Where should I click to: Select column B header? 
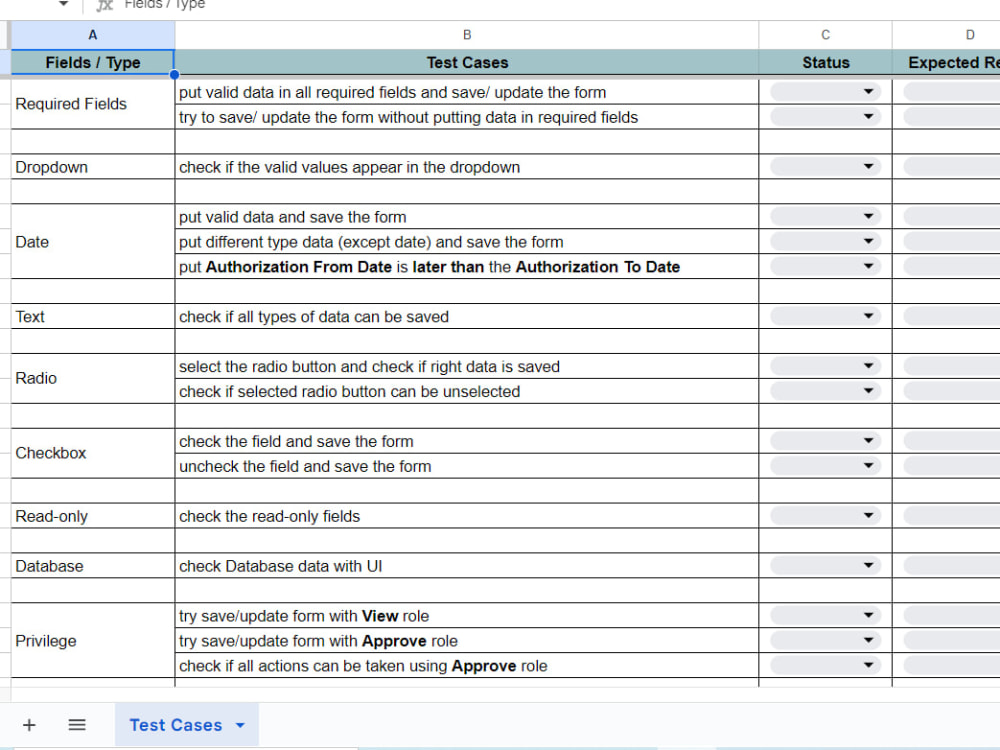(467, 35)
